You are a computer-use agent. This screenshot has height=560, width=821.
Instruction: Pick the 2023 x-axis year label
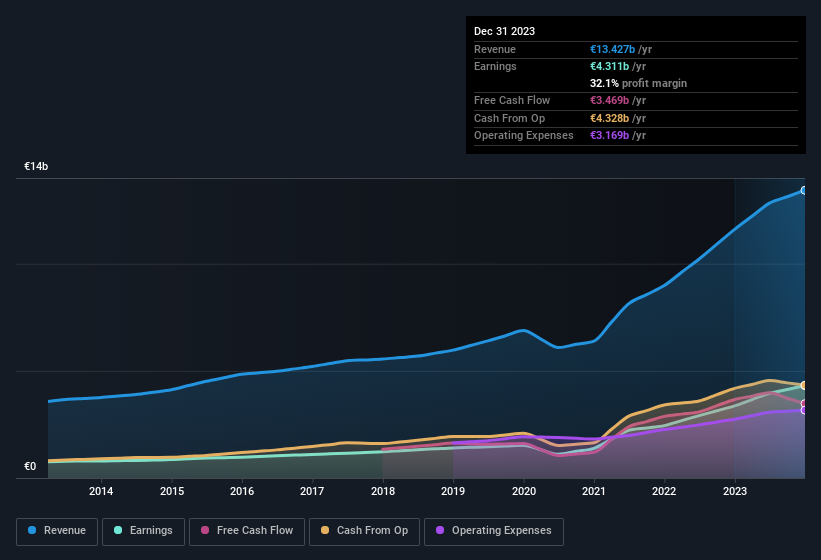(x=734, y=491)
